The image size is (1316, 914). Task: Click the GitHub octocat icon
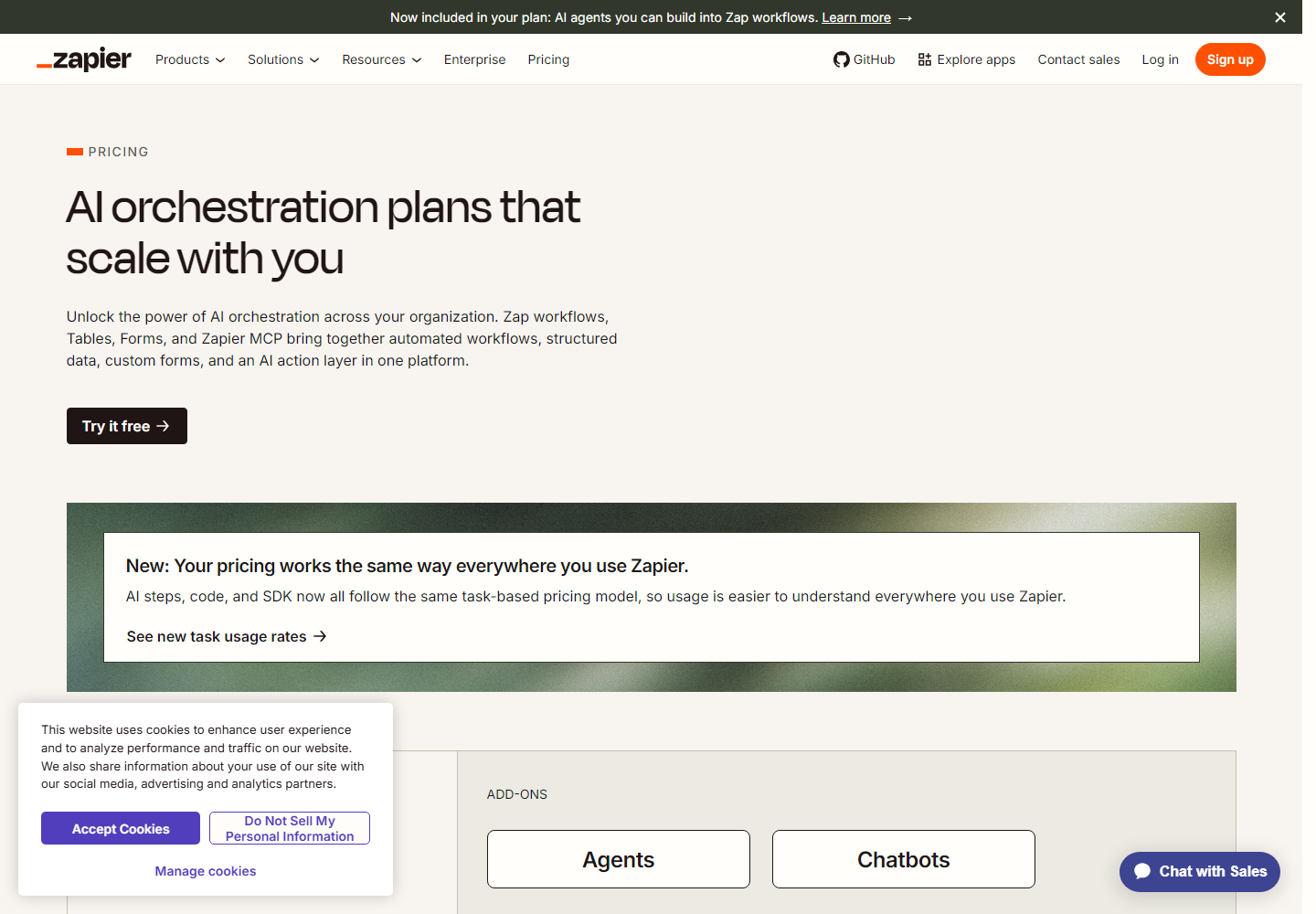pos(842,59)
